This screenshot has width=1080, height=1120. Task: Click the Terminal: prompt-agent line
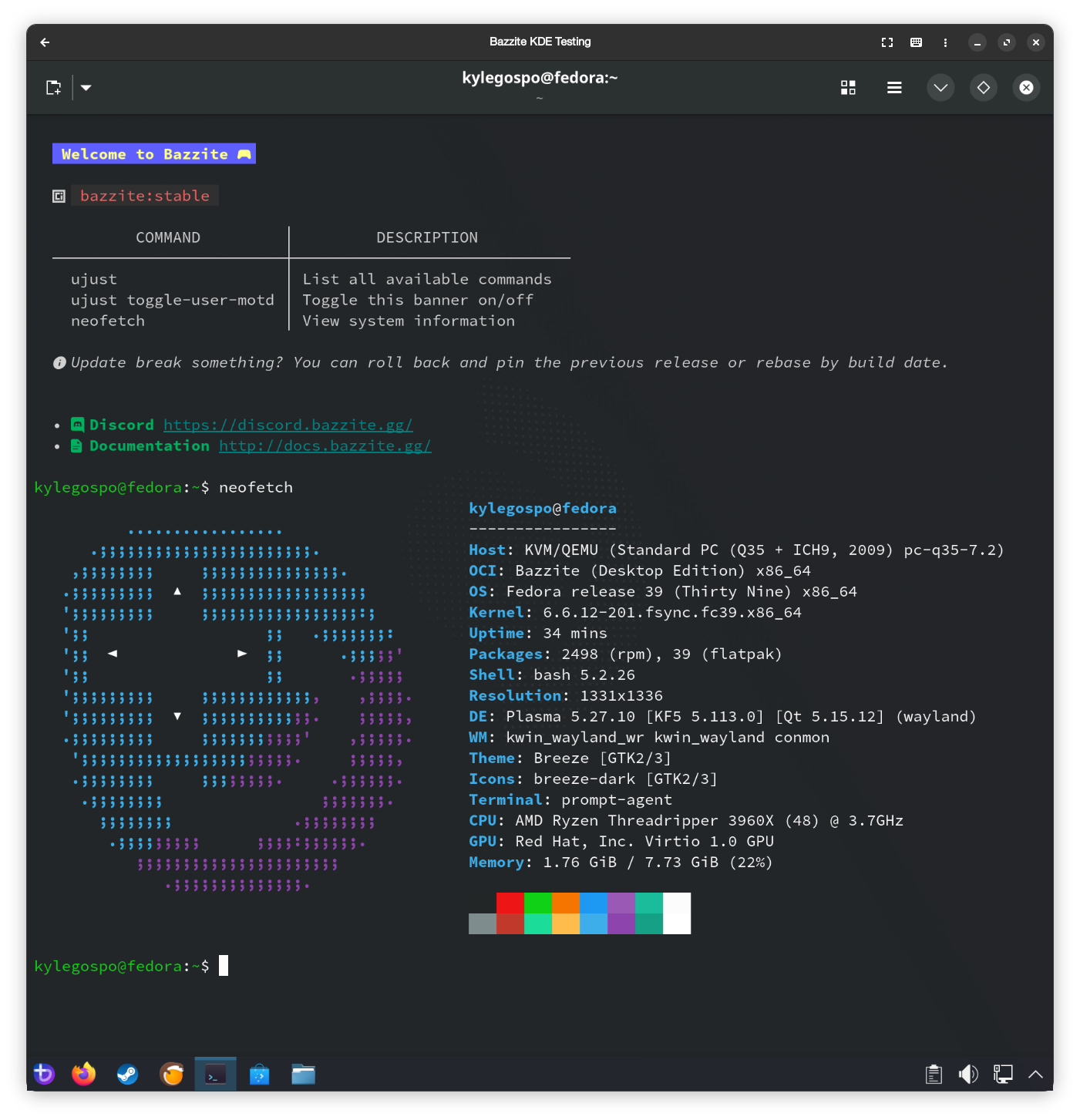coord(570,799)
